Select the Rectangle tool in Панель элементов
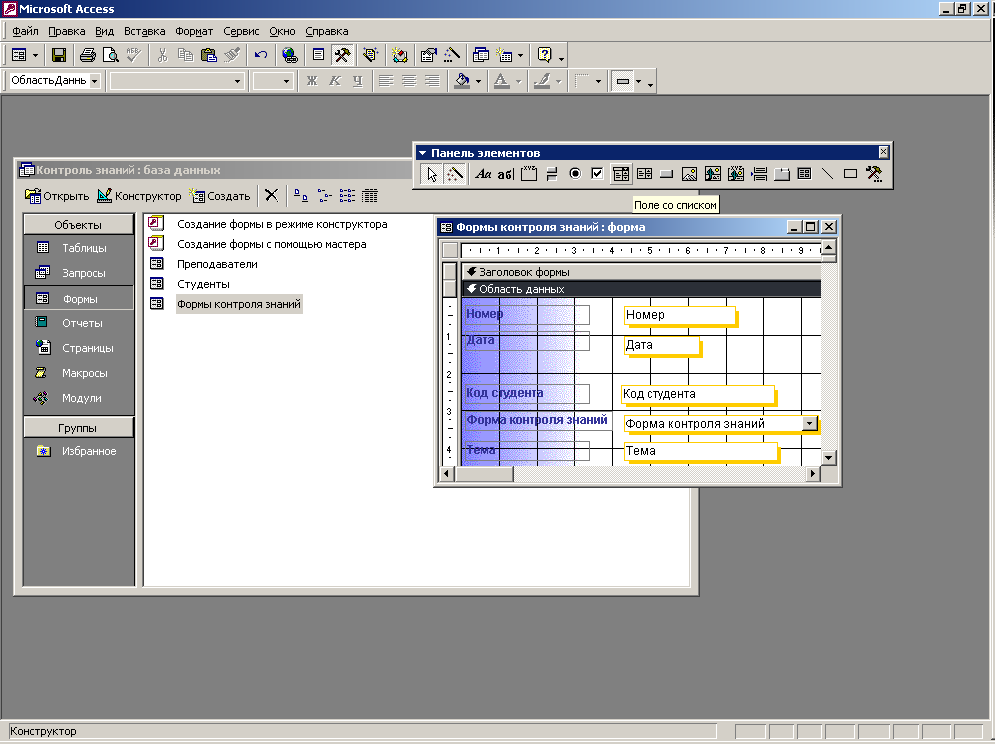The image size is (995, 744). 850,174
